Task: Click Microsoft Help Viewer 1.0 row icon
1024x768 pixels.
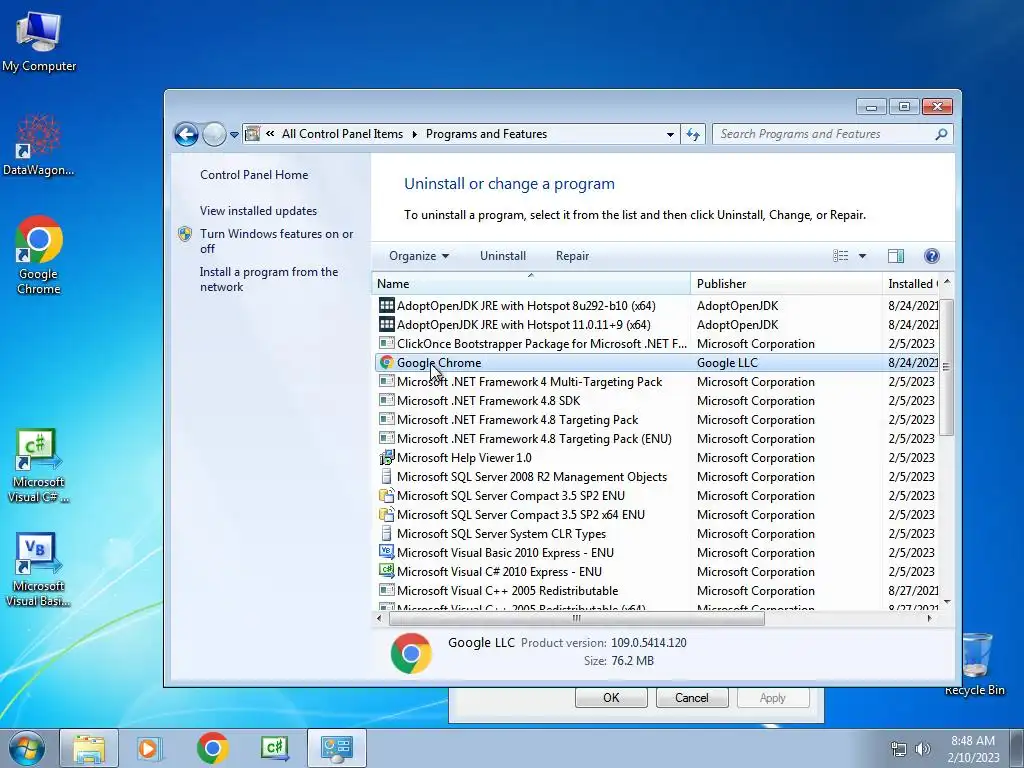Action: pos(387,458)
